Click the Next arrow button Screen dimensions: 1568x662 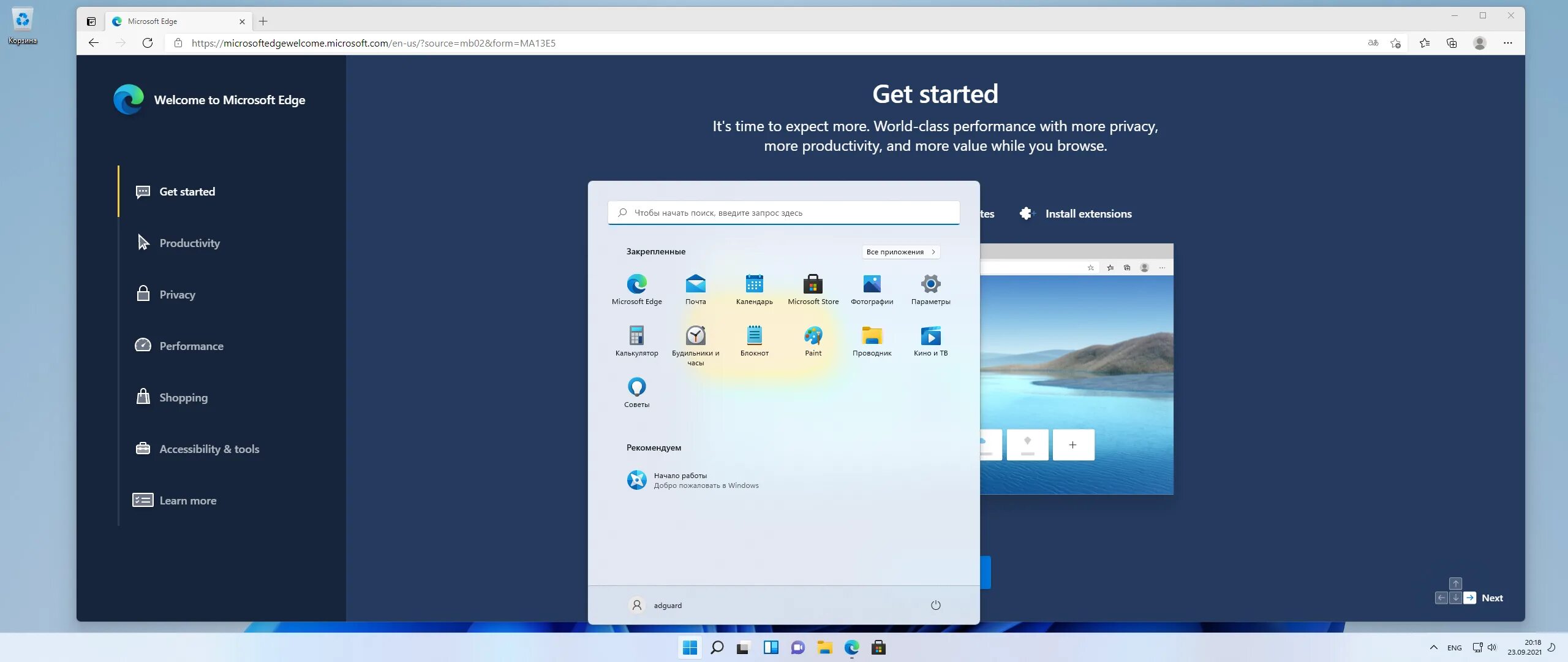(1469, 598)
